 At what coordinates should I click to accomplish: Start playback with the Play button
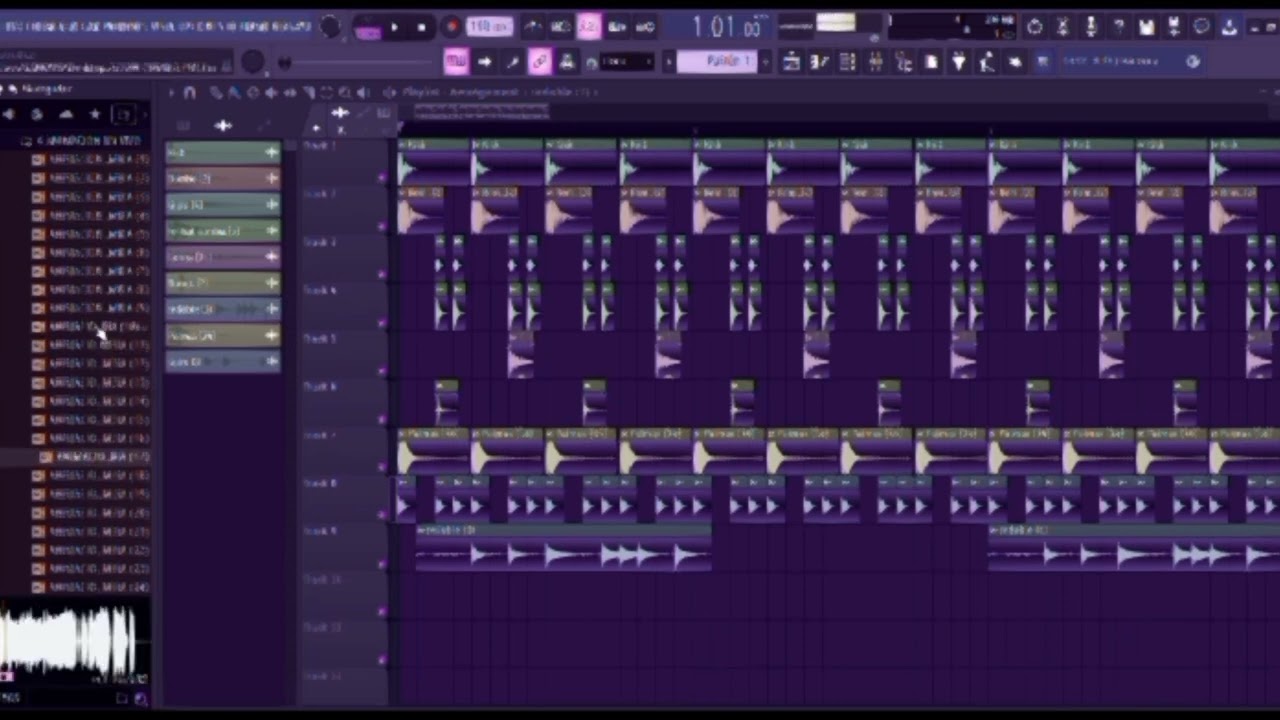[395, 28]
